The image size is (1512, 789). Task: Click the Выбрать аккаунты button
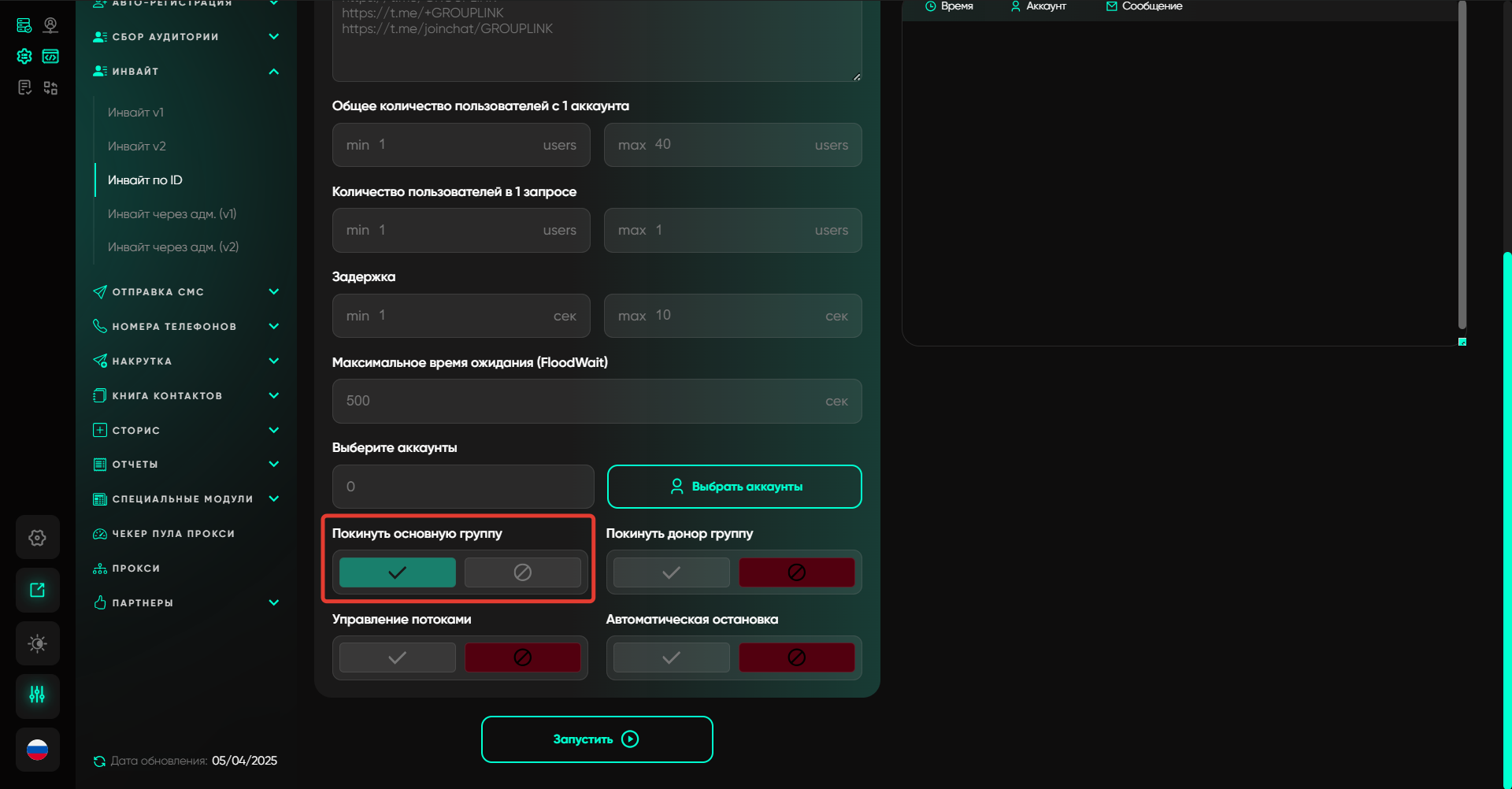click(734, 487)
